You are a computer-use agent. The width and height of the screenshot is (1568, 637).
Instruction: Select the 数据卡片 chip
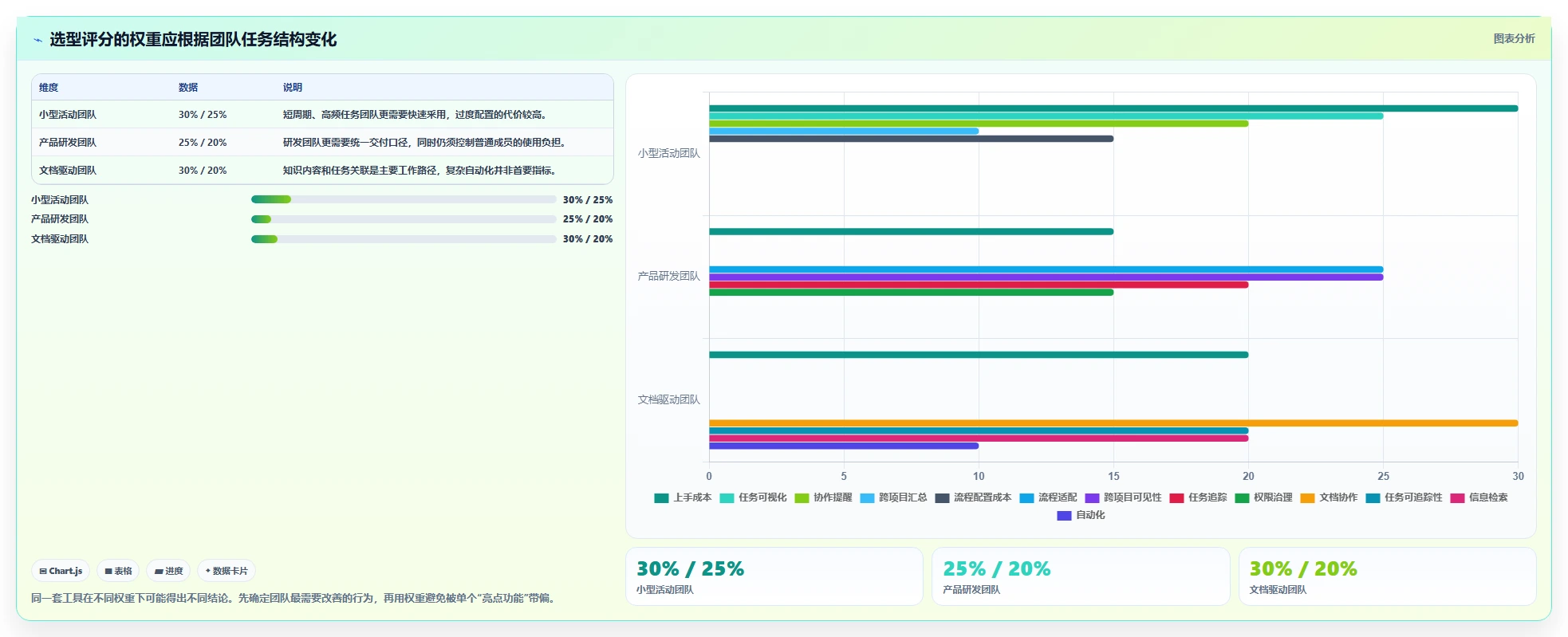(227, 571)
